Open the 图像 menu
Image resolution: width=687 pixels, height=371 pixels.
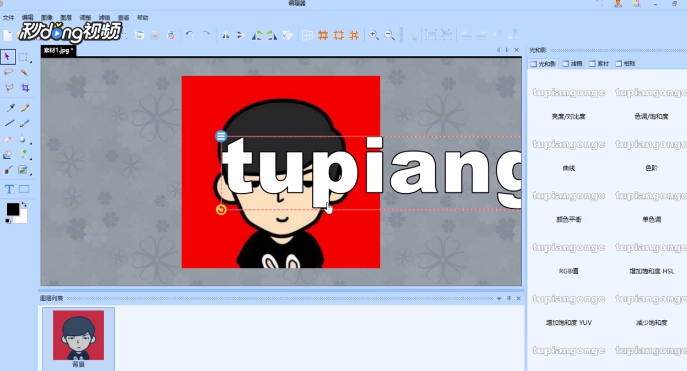coord(47,18)
